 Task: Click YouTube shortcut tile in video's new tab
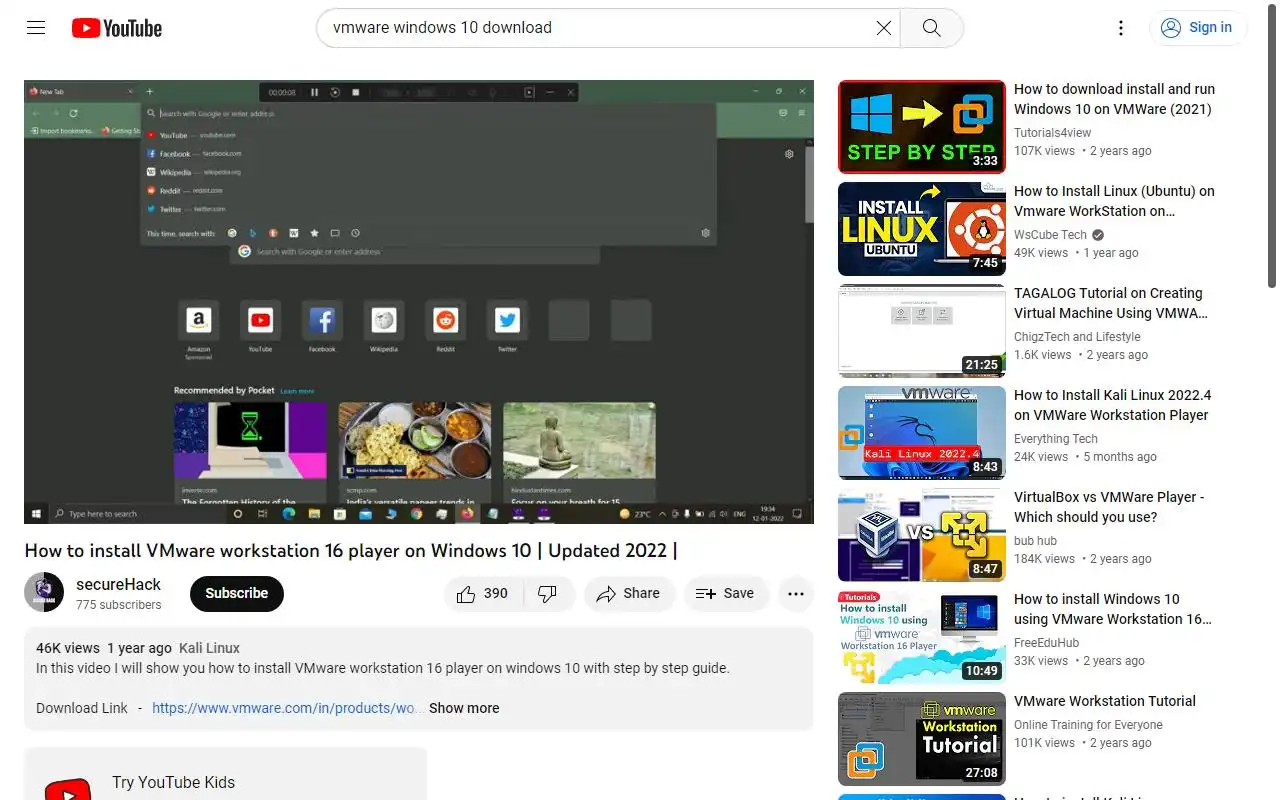click(x=260, y=320)
